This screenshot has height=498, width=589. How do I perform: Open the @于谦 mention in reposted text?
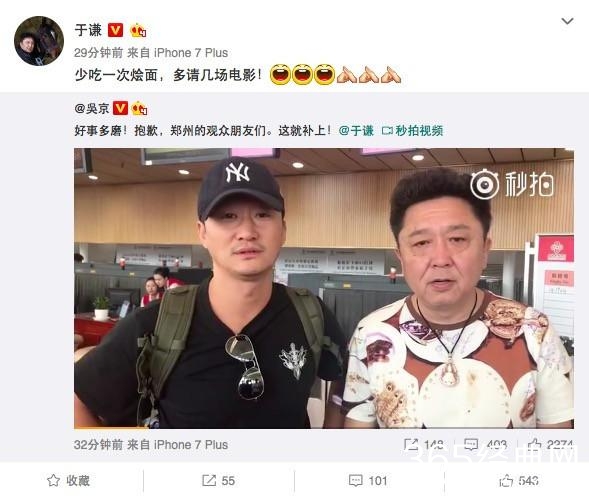click(356, 131)
